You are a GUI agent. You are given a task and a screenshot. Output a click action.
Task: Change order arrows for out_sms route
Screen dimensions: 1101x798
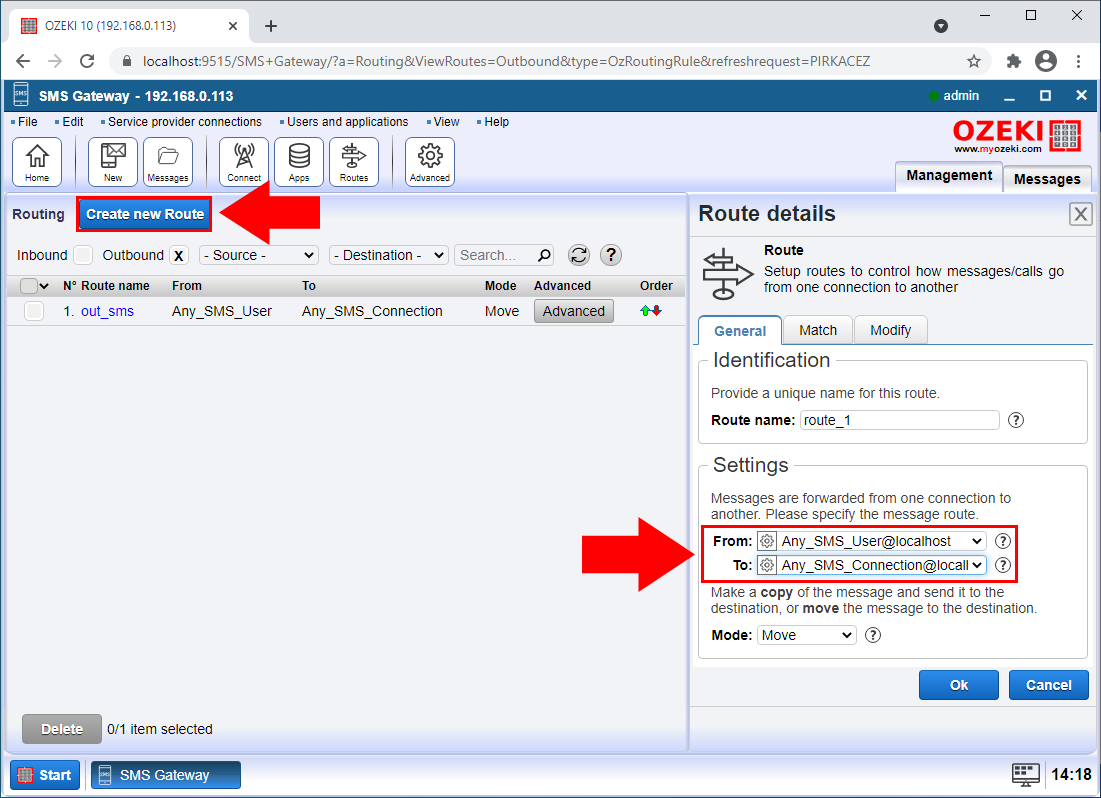(651, 310)
